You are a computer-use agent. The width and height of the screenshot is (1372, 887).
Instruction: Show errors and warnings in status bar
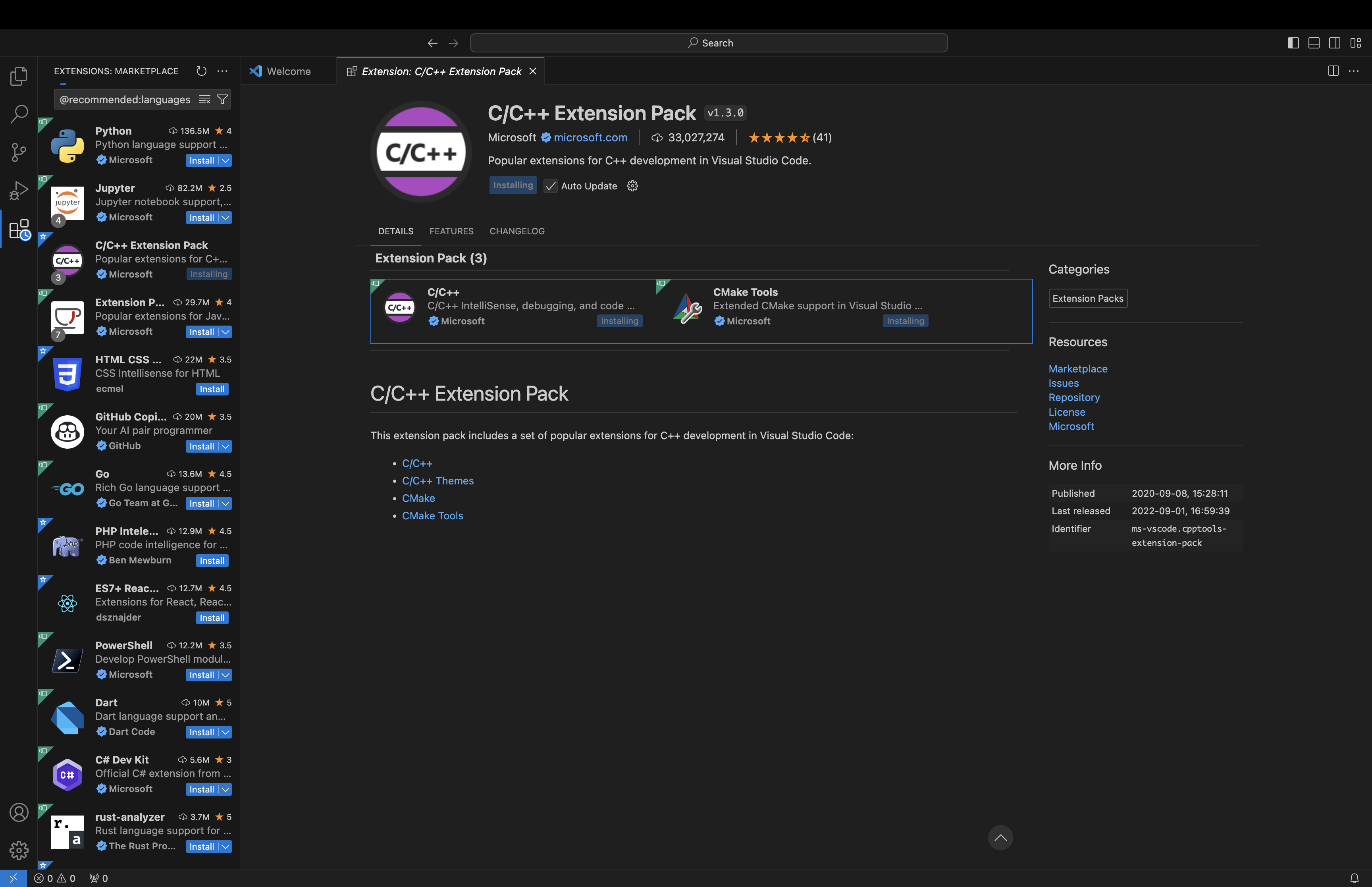(x=55, y=878)
